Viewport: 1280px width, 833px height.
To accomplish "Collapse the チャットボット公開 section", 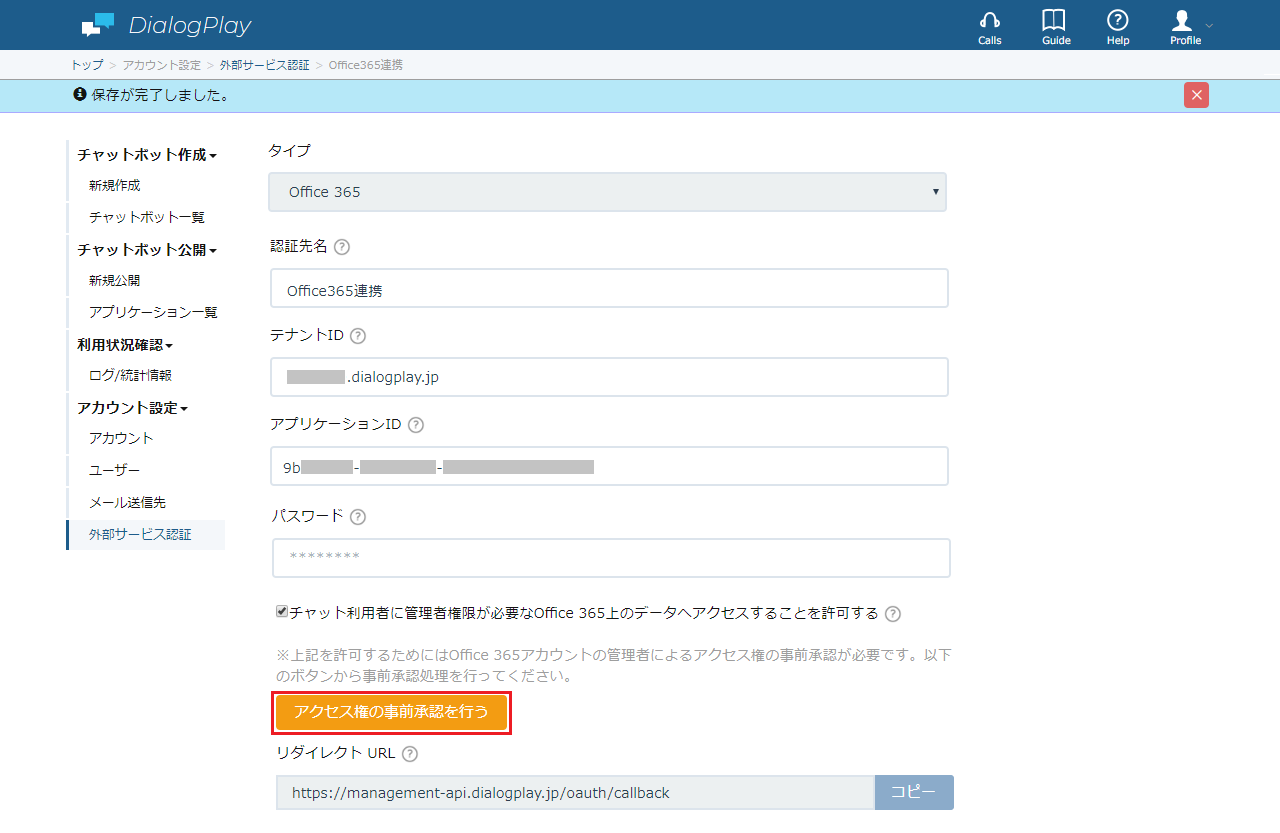I will (x=147, y=250).
